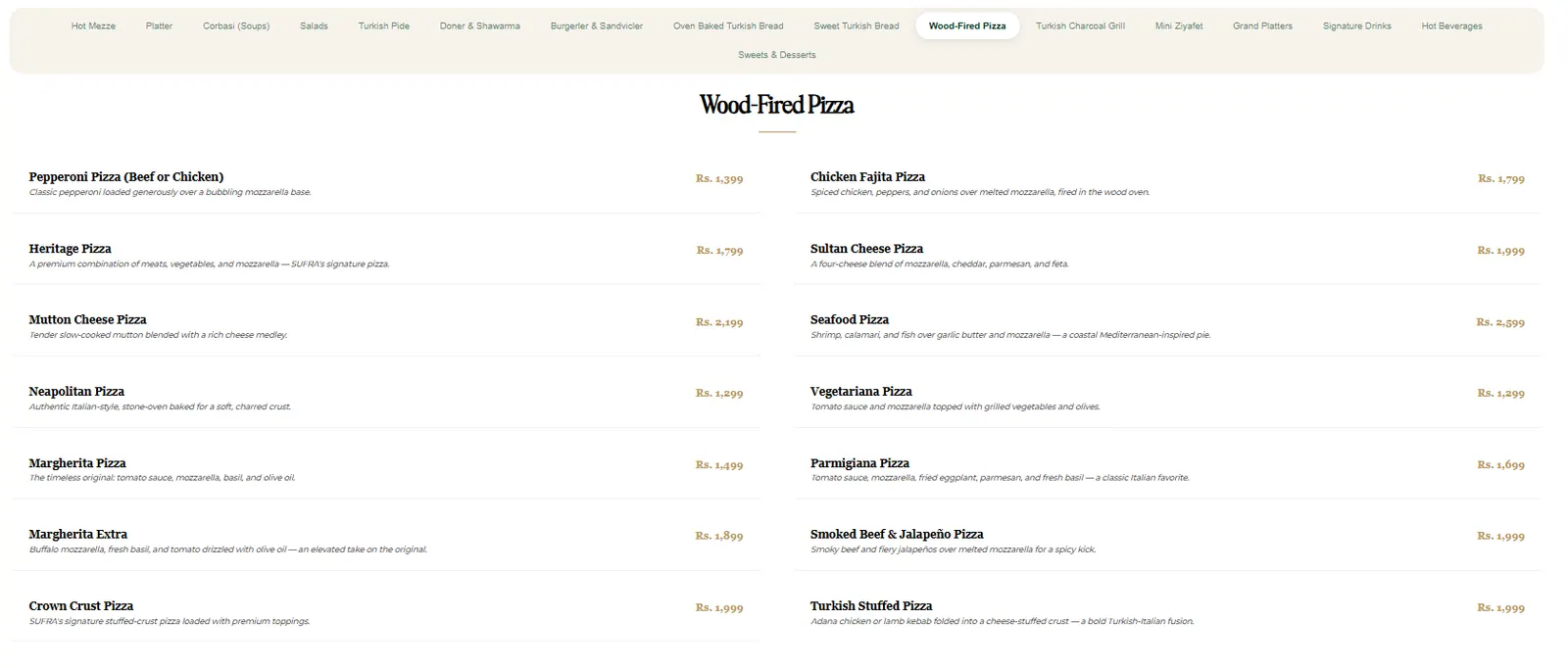
Task: Select the Margherita Extra item name
Action: tap(78, 535)
